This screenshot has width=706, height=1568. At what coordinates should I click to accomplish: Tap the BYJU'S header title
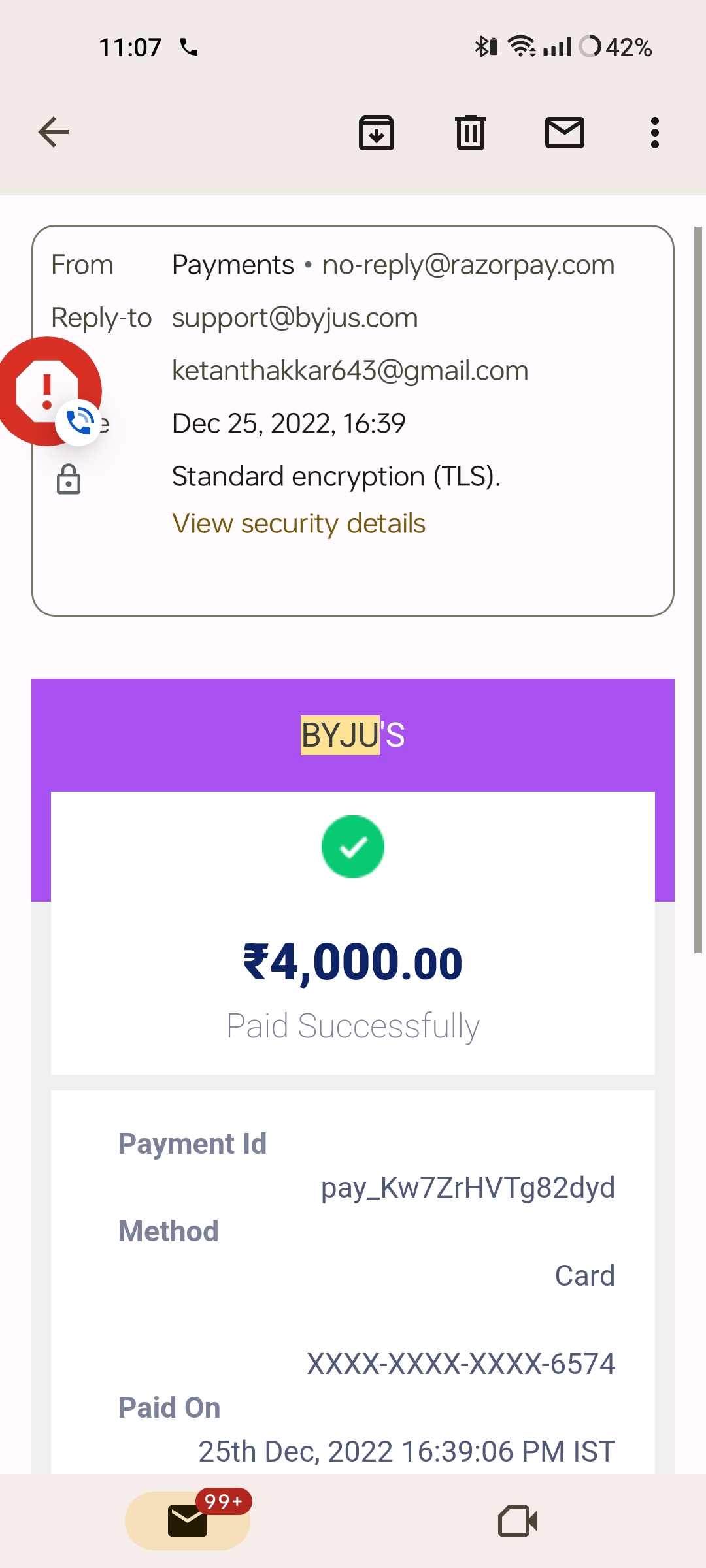(353, 735)
